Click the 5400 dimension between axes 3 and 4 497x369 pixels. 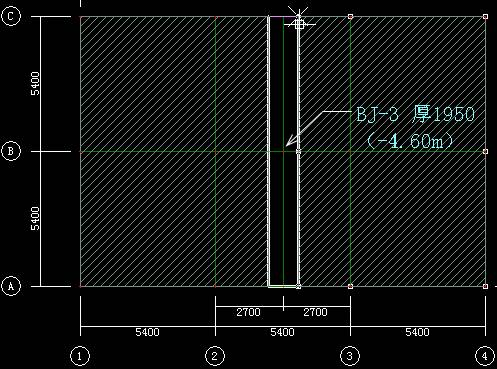pos(417,332)
